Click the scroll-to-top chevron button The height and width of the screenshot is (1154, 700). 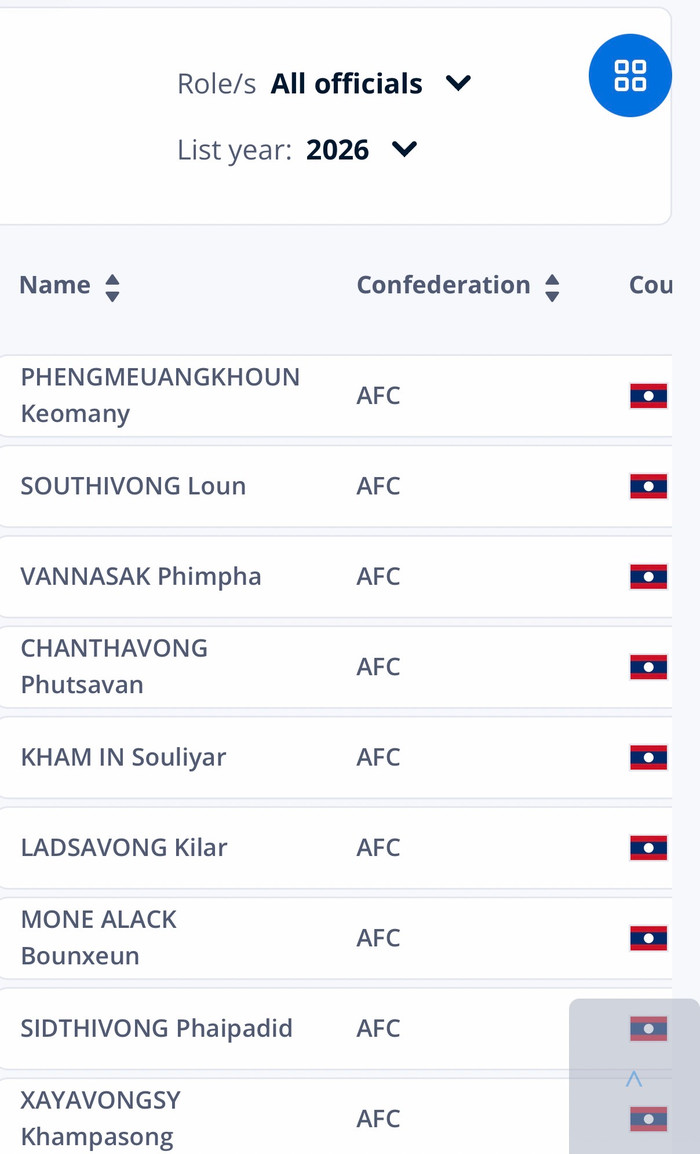(x=633, y=1078)
